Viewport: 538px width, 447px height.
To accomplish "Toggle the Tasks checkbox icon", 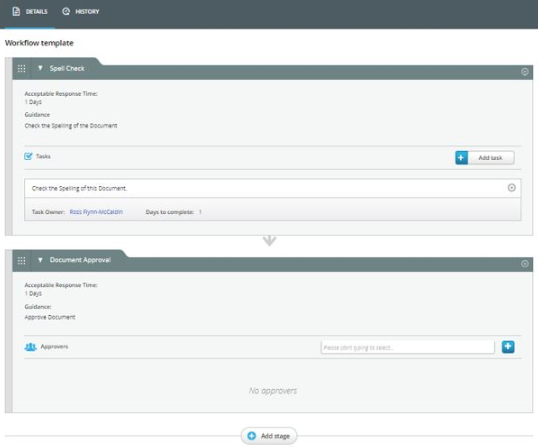I will 28,156.
